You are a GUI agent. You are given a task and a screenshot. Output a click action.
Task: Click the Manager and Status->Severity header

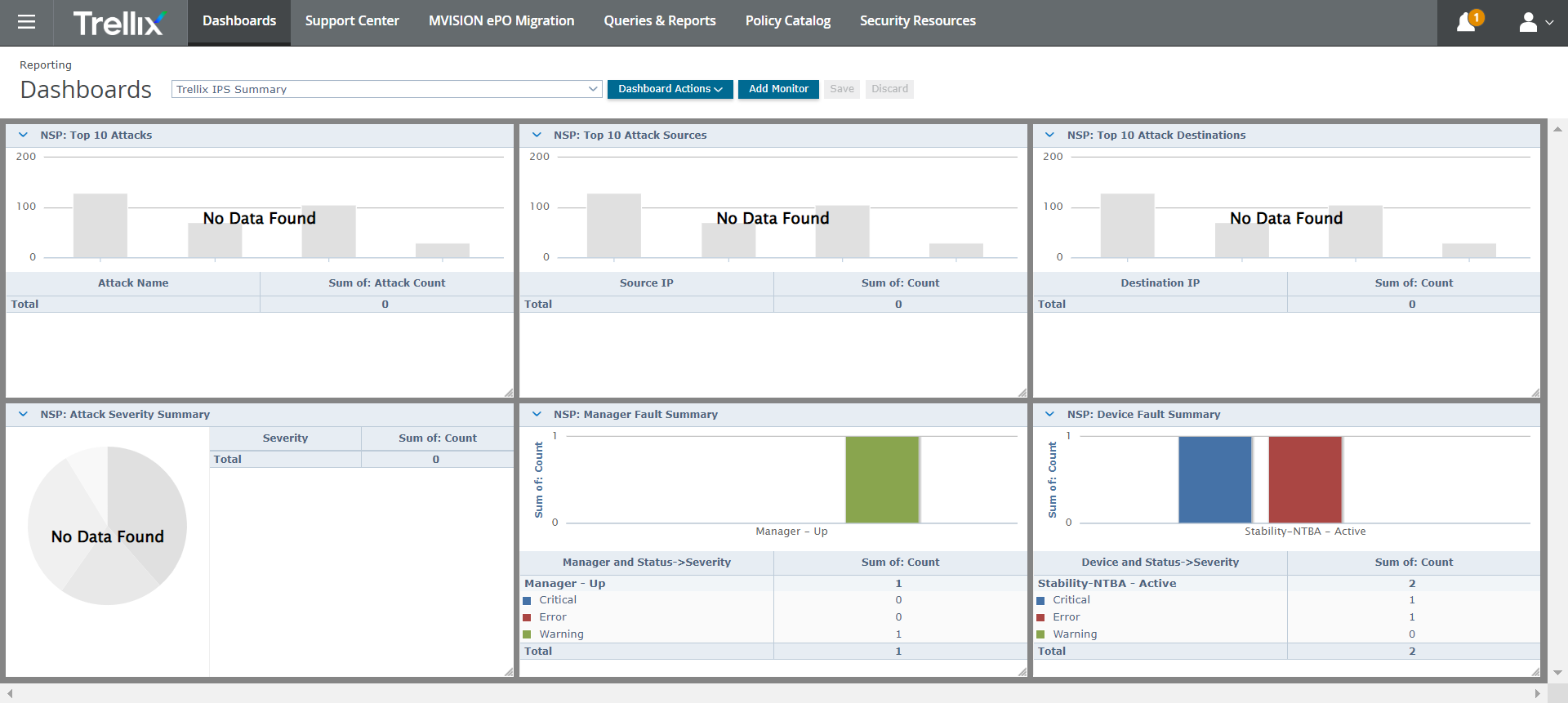pyautogui.click(x=647, y=563)
